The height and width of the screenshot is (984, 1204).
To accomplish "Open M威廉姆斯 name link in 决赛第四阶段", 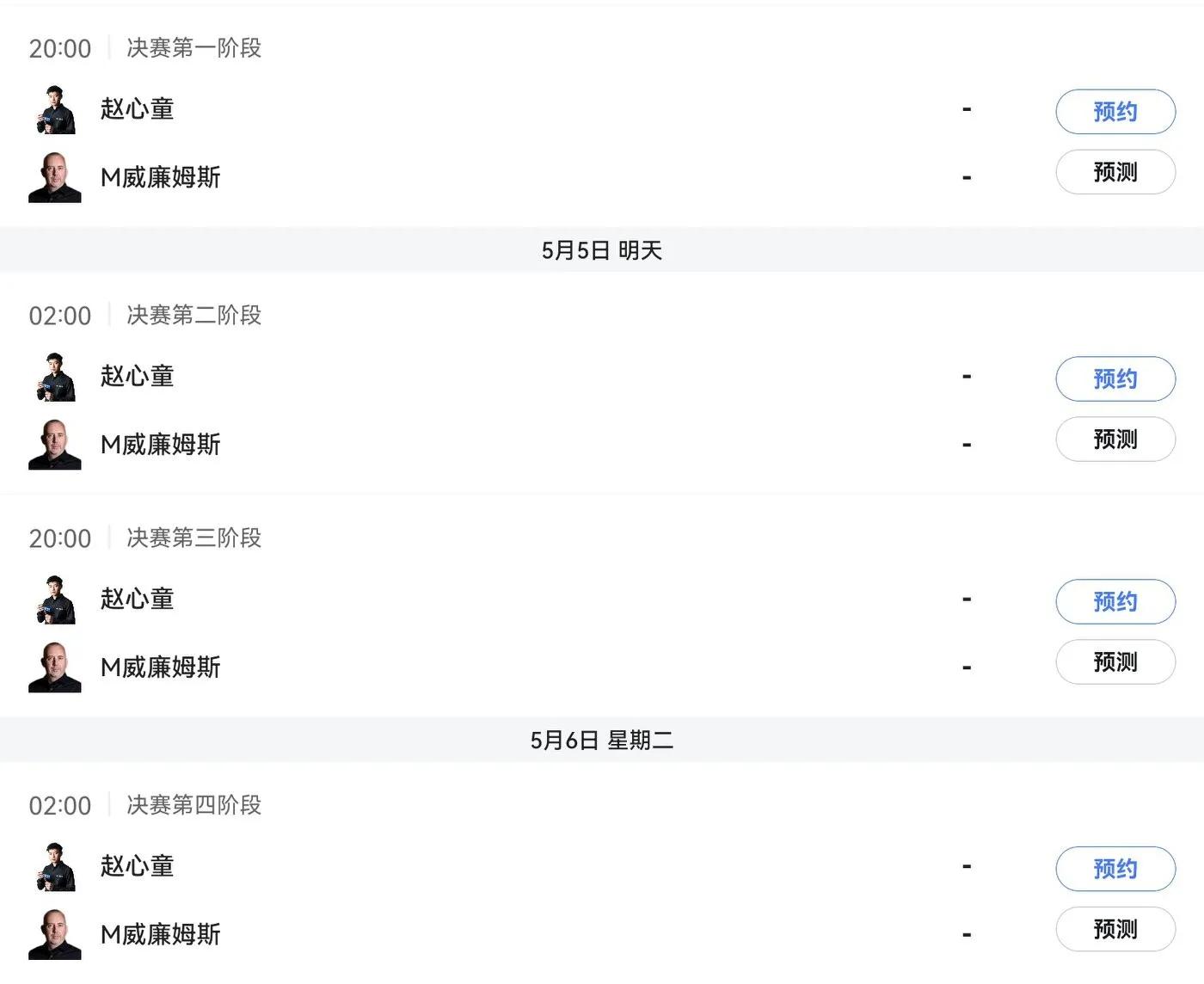I will coord(161,934).
